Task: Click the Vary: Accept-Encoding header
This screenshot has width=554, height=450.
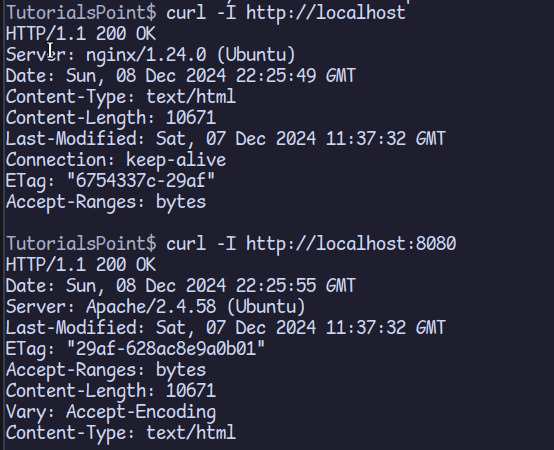Action: pos(111,412)
